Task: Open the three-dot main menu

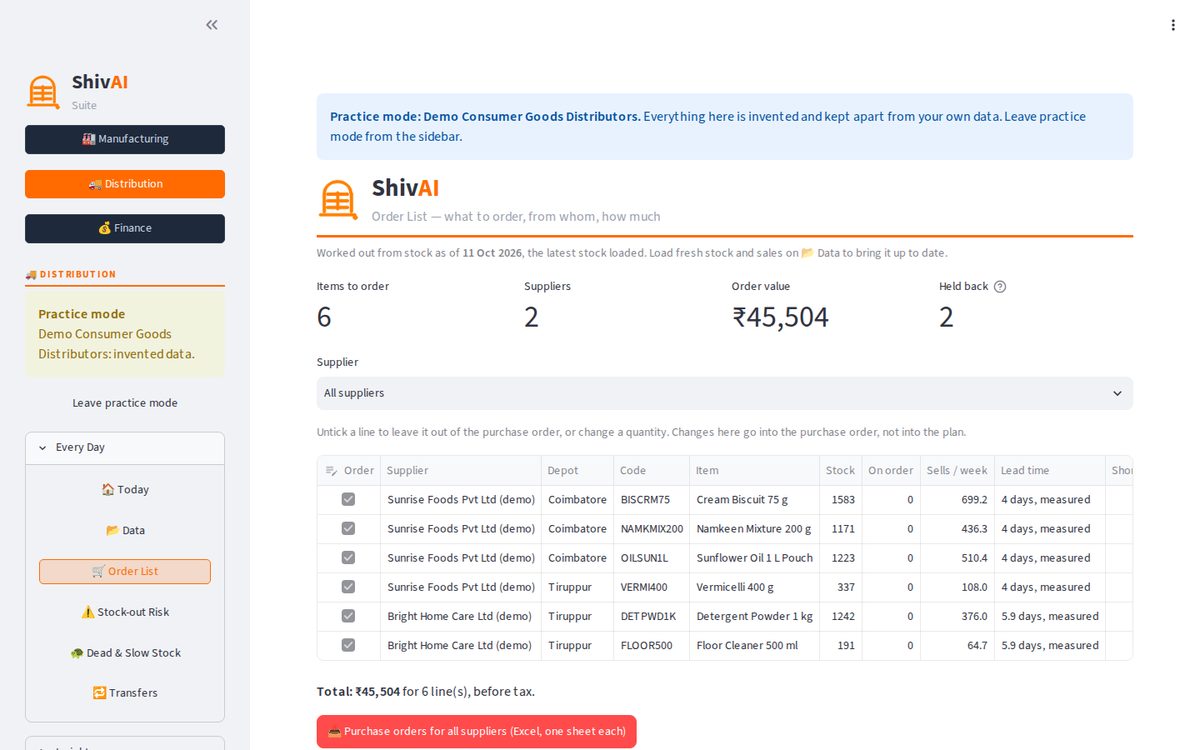Action: pyautogui.click(x=1173, y=25)
